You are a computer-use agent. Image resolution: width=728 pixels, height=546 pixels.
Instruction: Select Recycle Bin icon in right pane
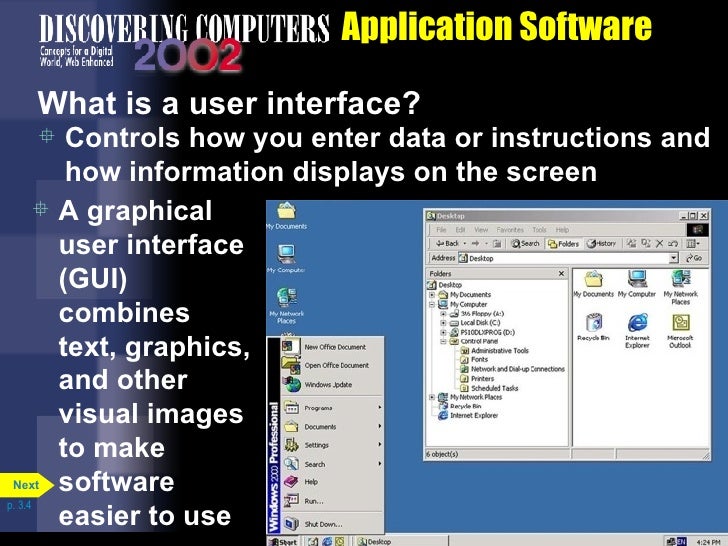point(593,327)
